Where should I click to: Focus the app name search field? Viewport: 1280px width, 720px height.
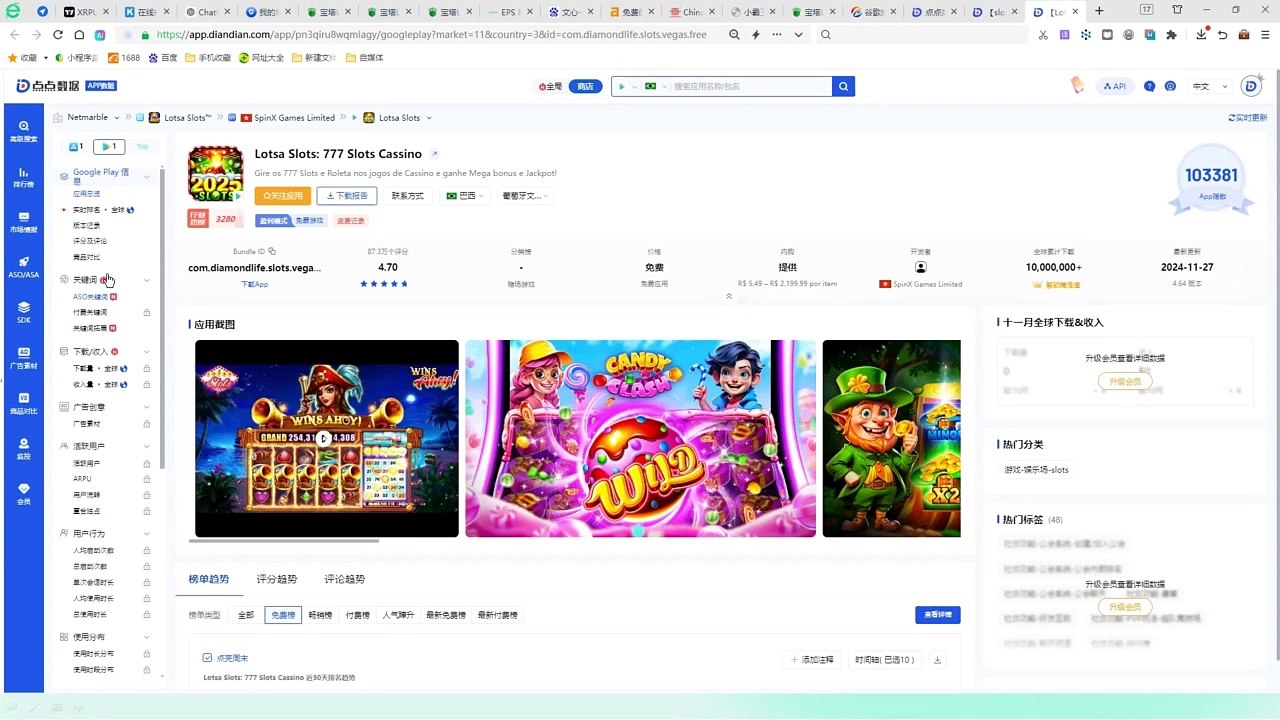click(x=750, y=86)
